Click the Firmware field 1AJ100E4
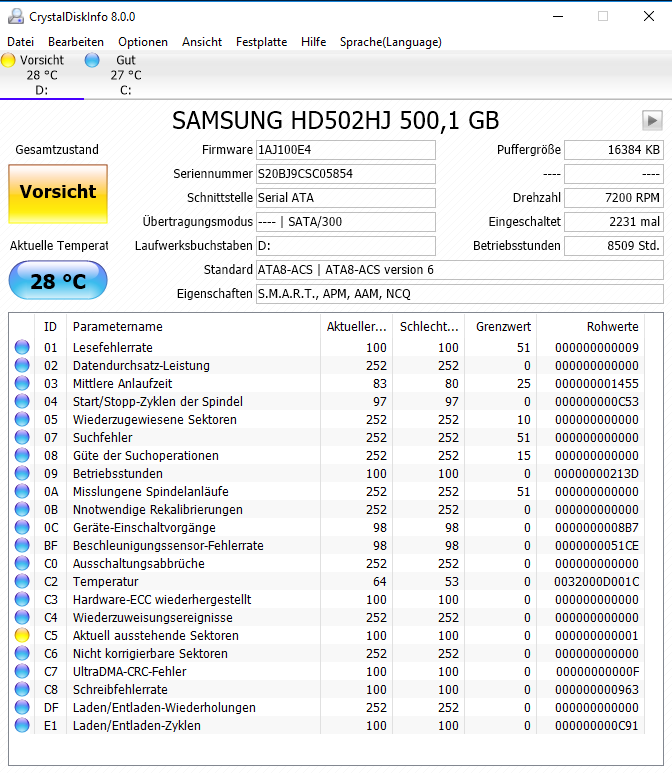 pos(346,150)
